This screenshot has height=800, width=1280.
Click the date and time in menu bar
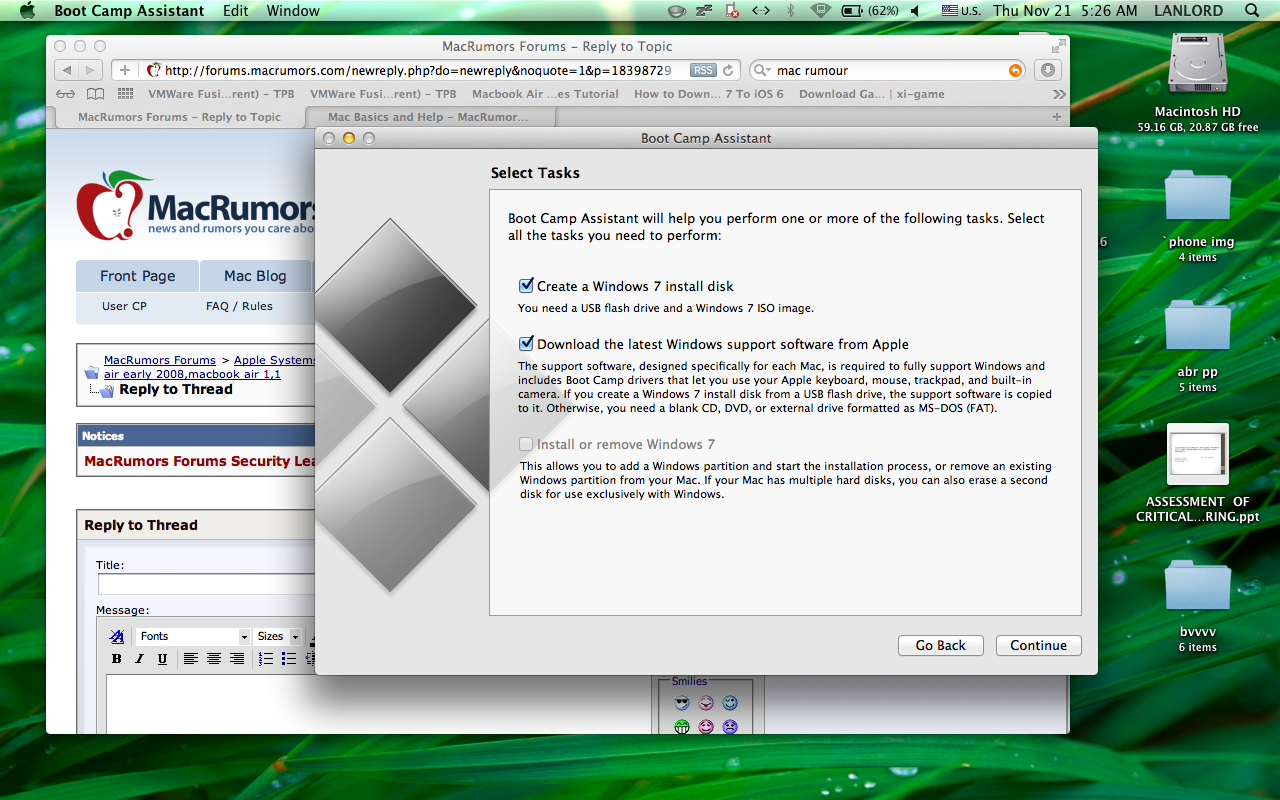click(1065, 11)
